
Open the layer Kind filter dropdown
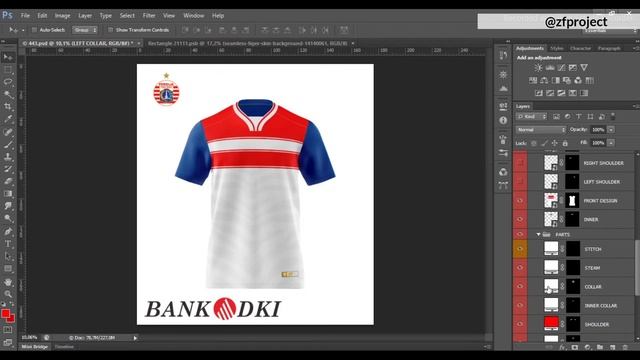point(531,117)
